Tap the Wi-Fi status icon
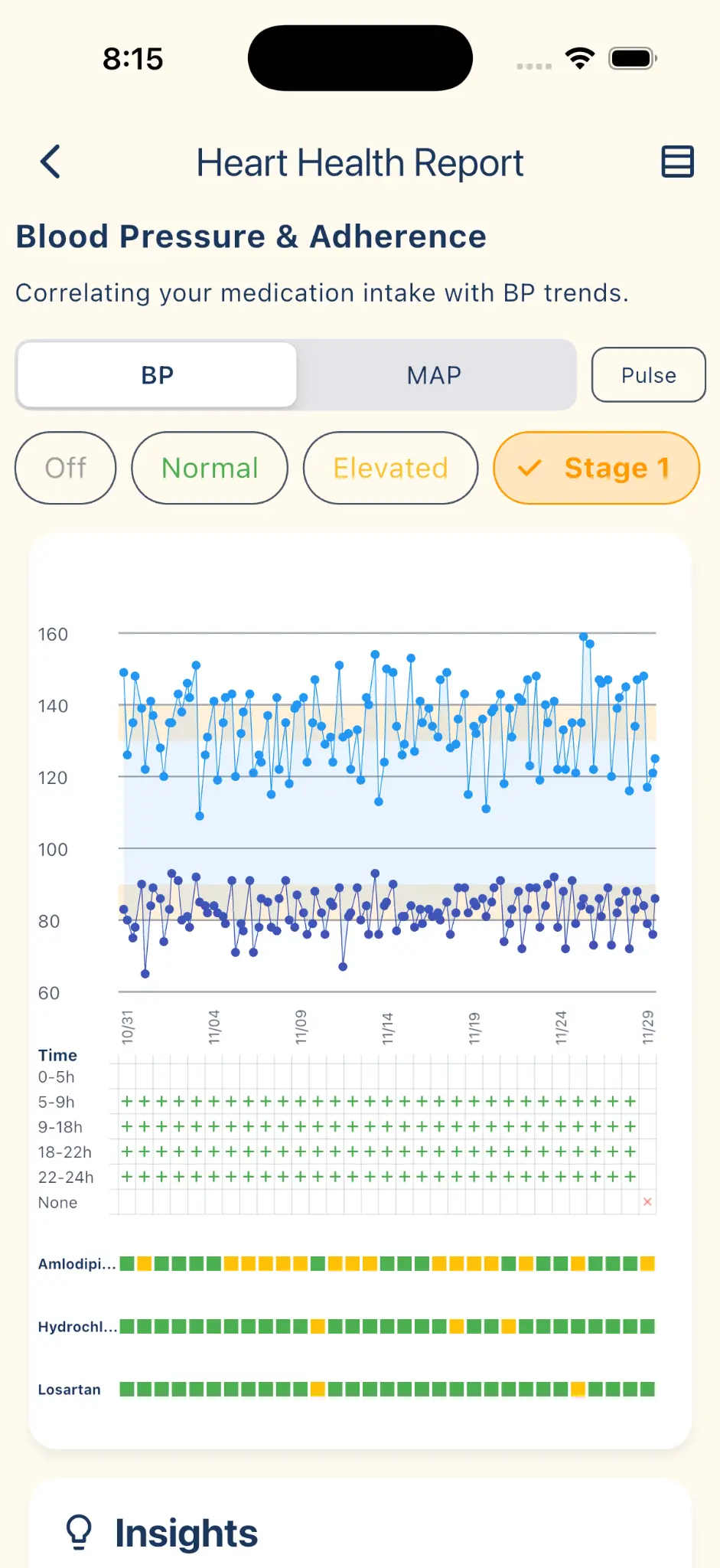This screenshot has height=1568, width=720. point(579,57)
